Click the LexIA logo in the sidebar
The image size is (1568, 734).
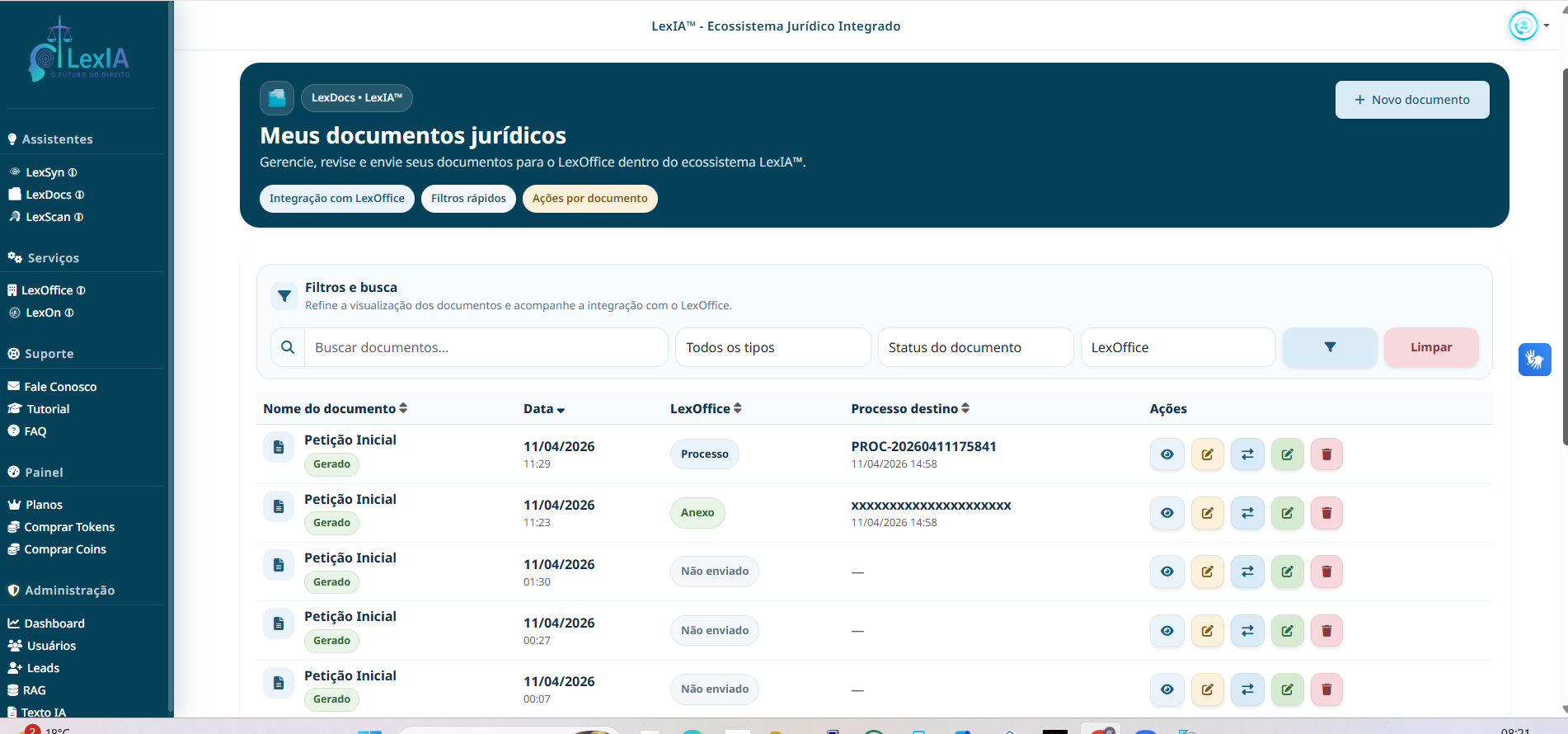point(79,51)
